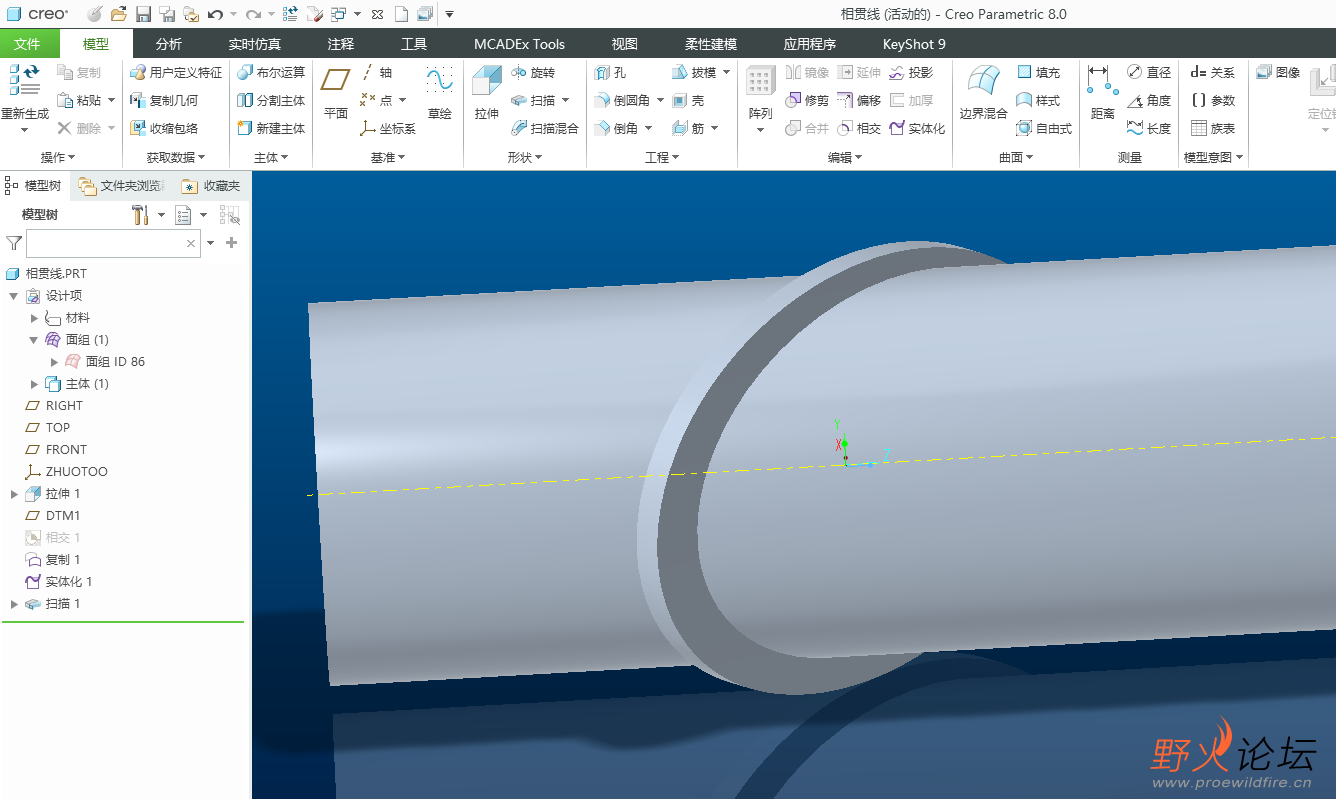
Task: Click the Trim (修剪) tool
Action: click(x=808, y=101)
